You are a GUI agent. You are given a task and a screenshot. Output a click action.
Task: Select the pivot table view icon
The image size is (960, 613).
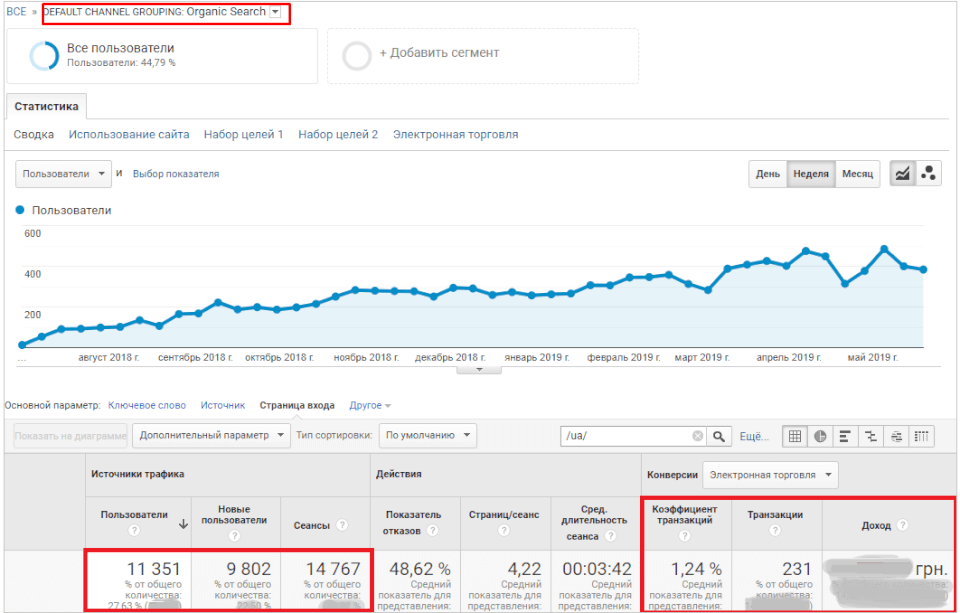(x=922, y=436)
